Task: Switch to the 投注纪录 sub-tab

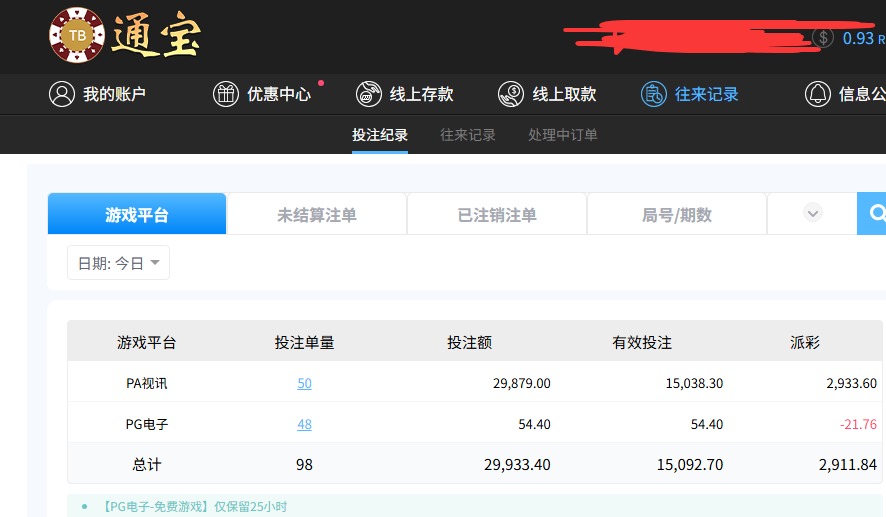Action: click(379, 135)
